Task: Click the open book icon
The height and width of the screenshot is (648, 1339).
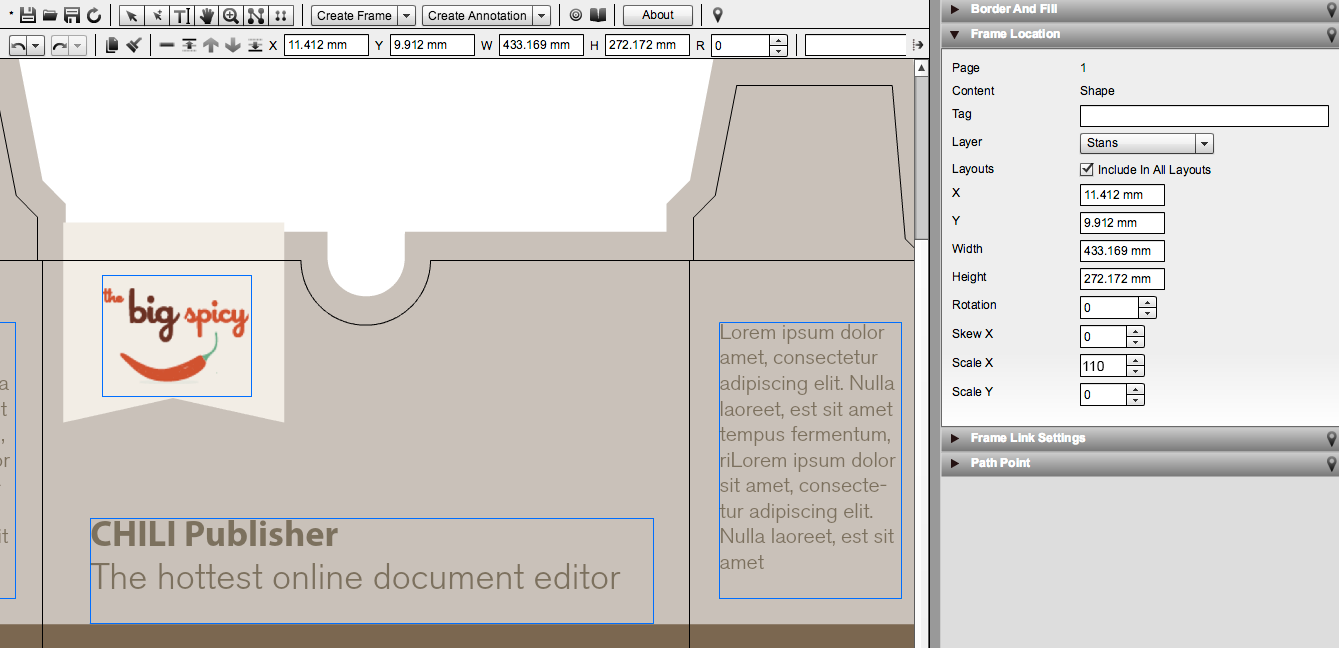Action: click(x=598, y=15)
